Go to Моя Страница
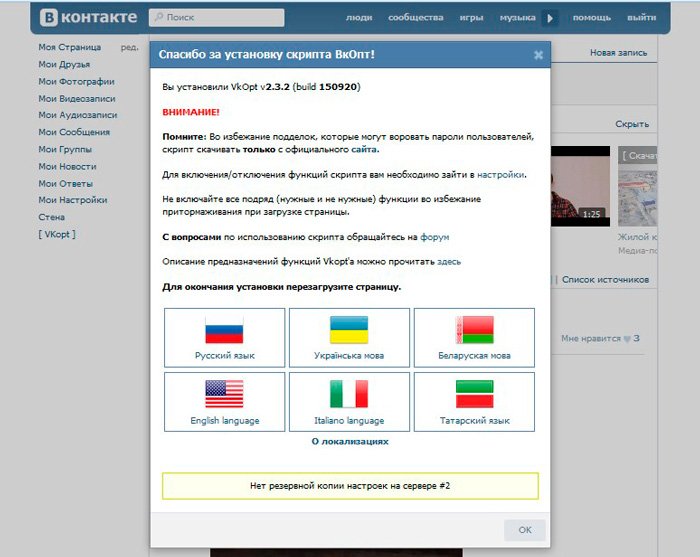 [x=70, y=47]
